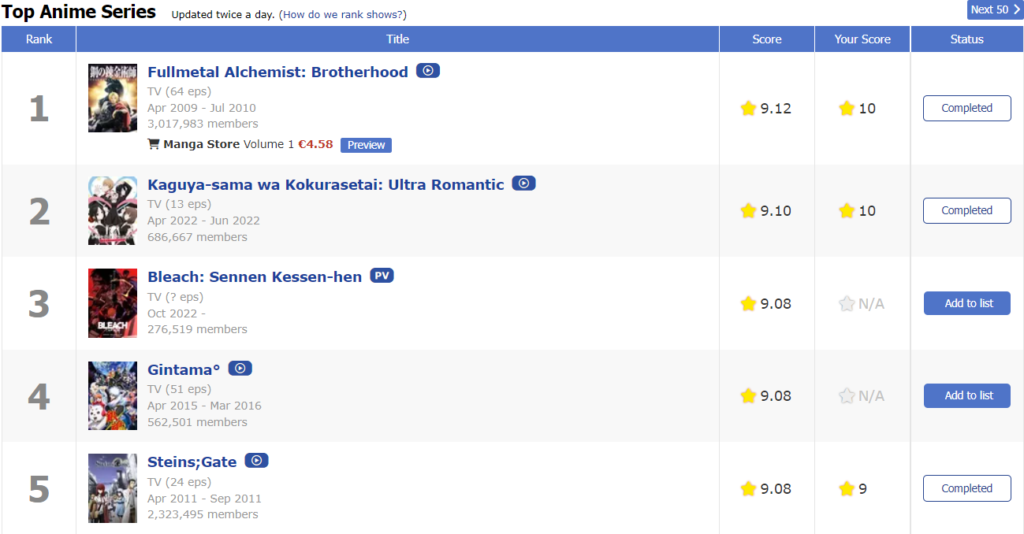Open the Fullmetal Alchemist Completed status dropdown
1024x534 pixels.
(967, 108)
